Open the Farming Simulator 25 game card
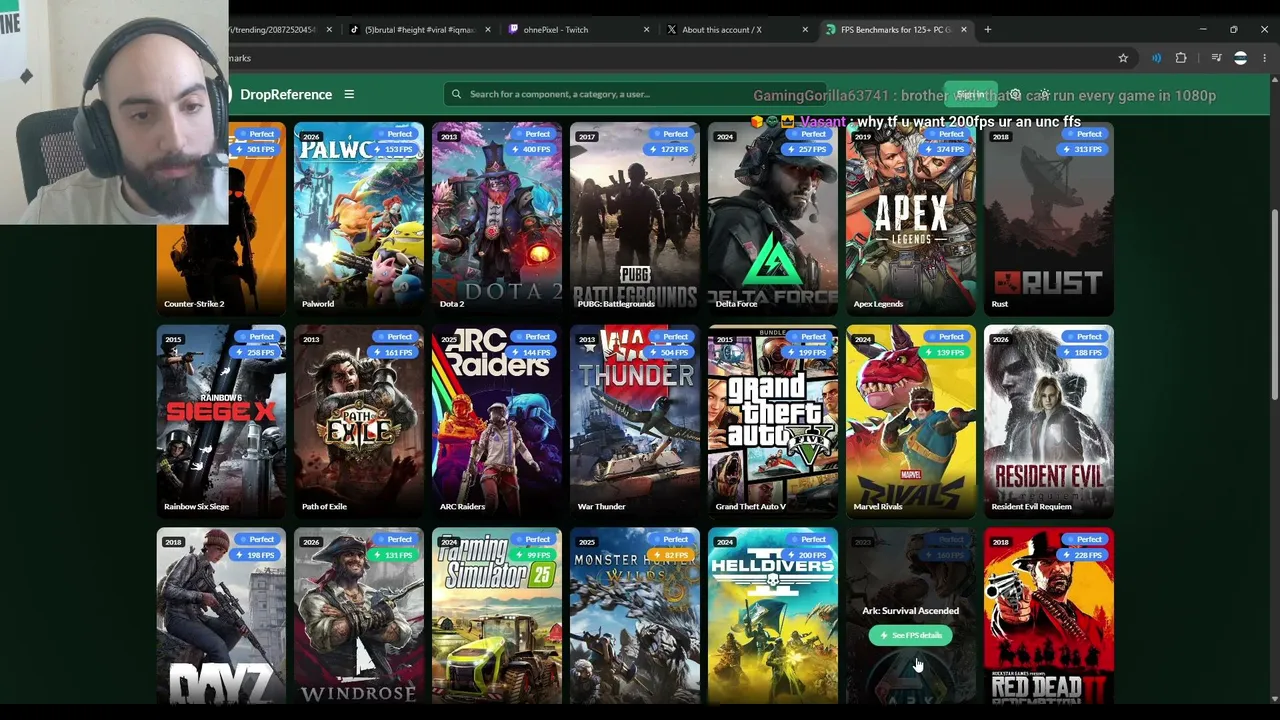The height and width of the screenshot is (720, 1280). (x=497, y=616)
